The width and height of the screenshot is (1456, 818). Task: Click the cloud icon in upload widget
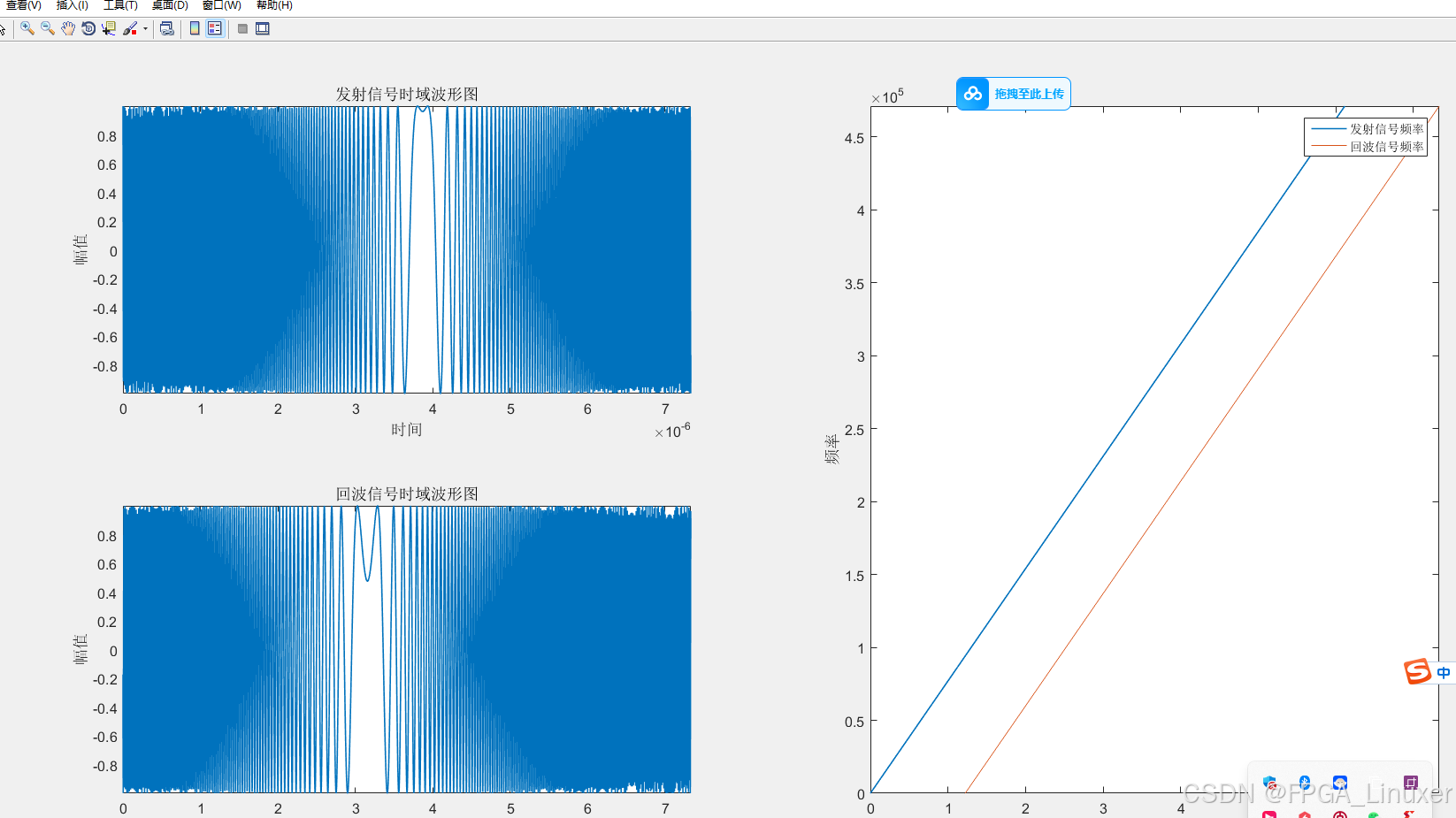(x=973, y=94)
